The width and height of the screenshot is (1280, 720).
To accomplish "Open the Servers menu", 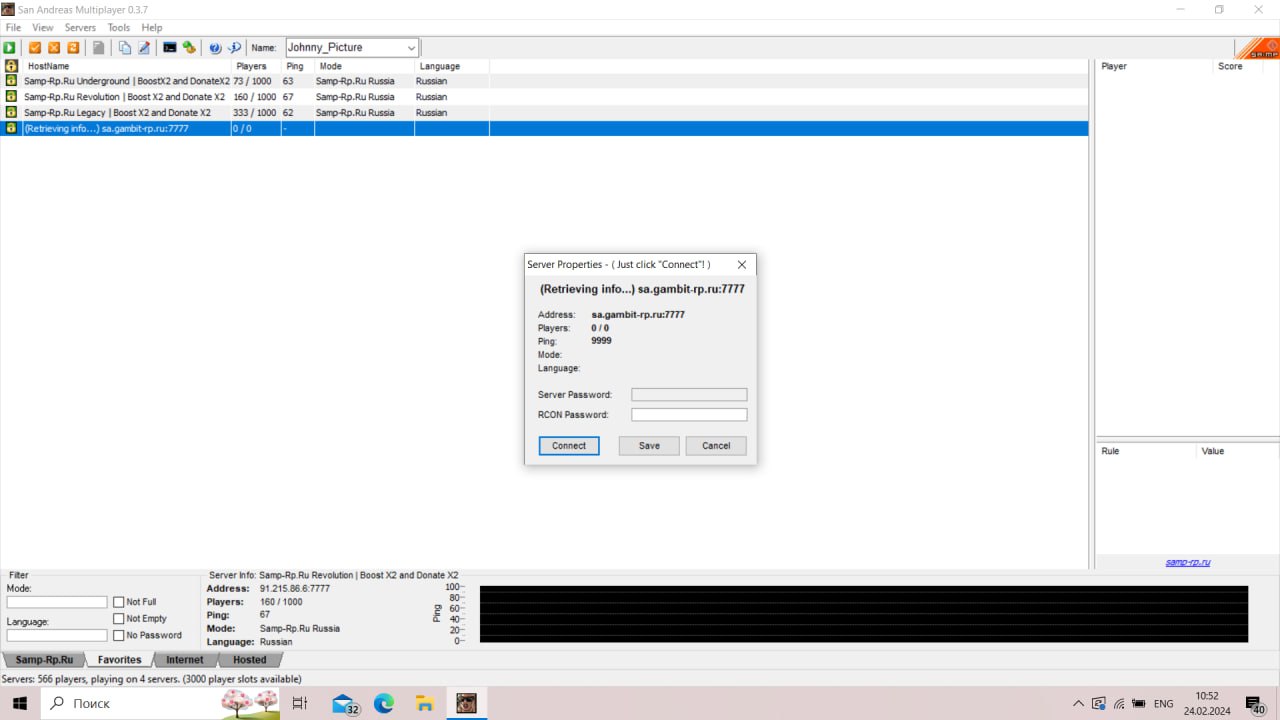I will coord(80,28).
